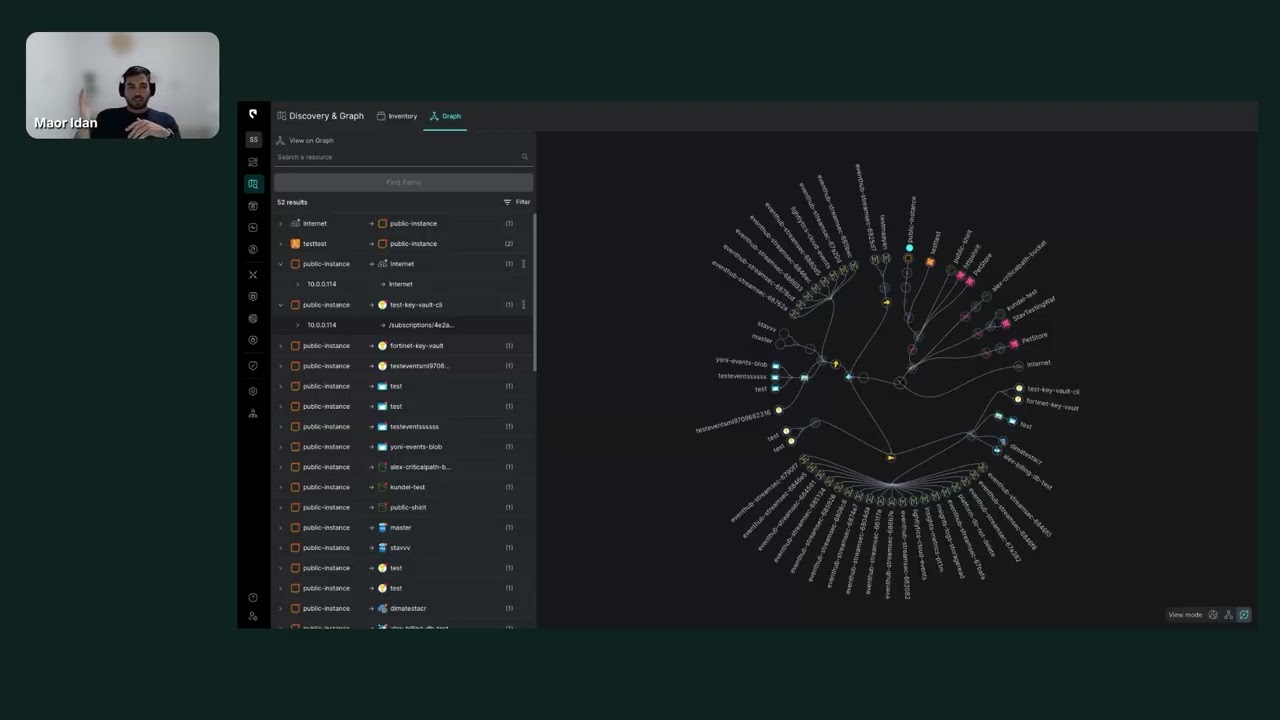Click the app logo in the sidebar
The image size is (1280, 720).
pos(253,115)
